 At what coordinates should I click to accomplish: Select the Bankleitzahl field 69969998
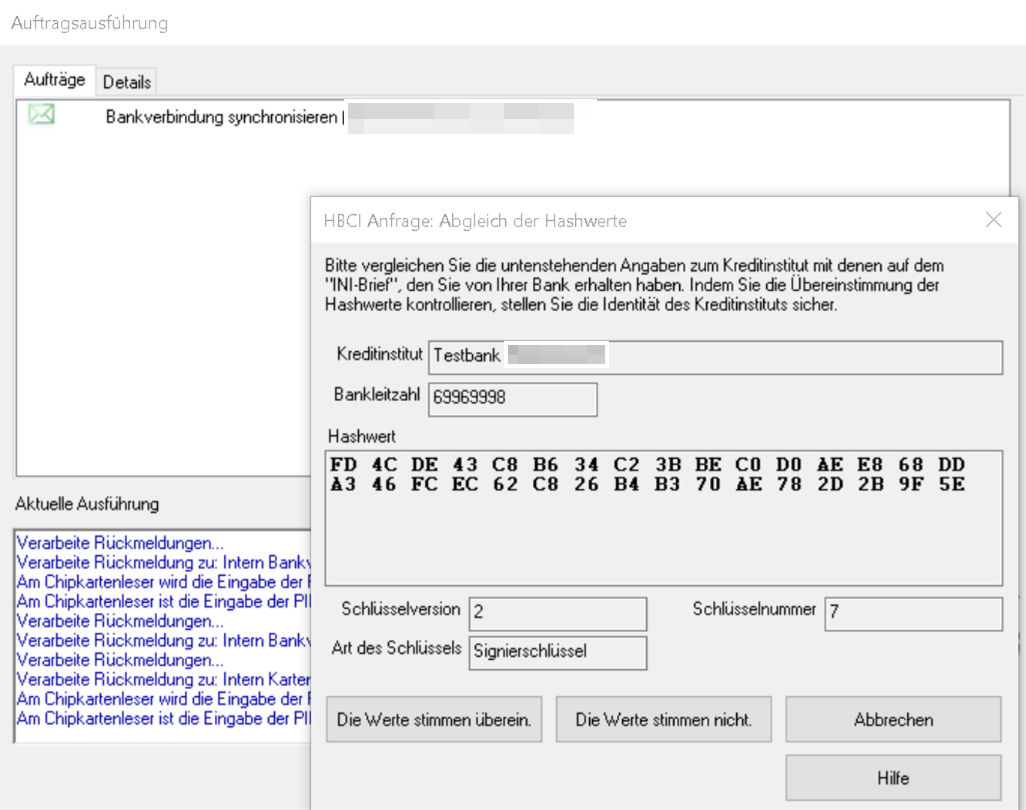coord(512,398)
